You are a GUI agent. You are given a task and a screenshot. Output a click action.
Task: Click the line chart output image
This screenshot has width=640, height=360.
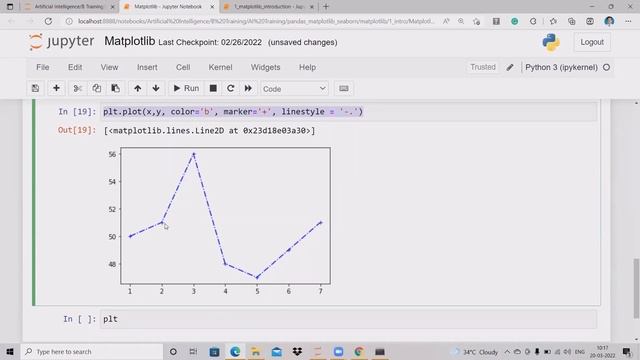click(x=218, y=221)
